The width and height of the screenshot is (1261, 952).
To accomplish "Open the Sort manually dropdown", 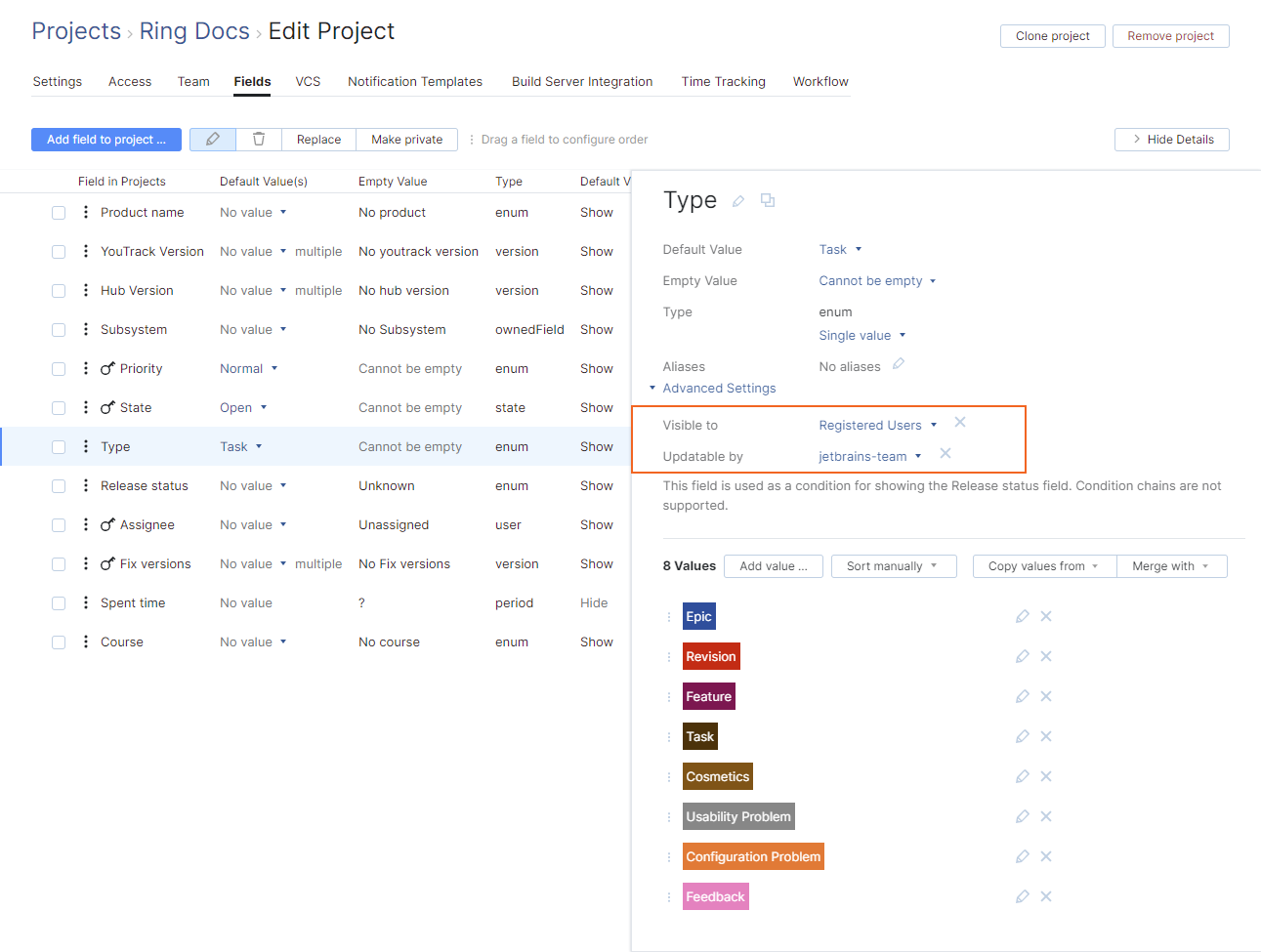I will coord(893,565).
